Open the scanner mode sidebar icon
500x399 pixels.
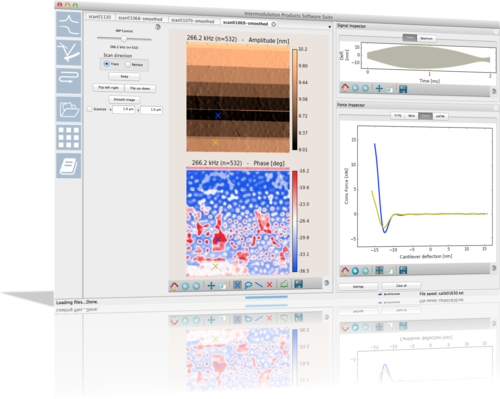(69, 81)
